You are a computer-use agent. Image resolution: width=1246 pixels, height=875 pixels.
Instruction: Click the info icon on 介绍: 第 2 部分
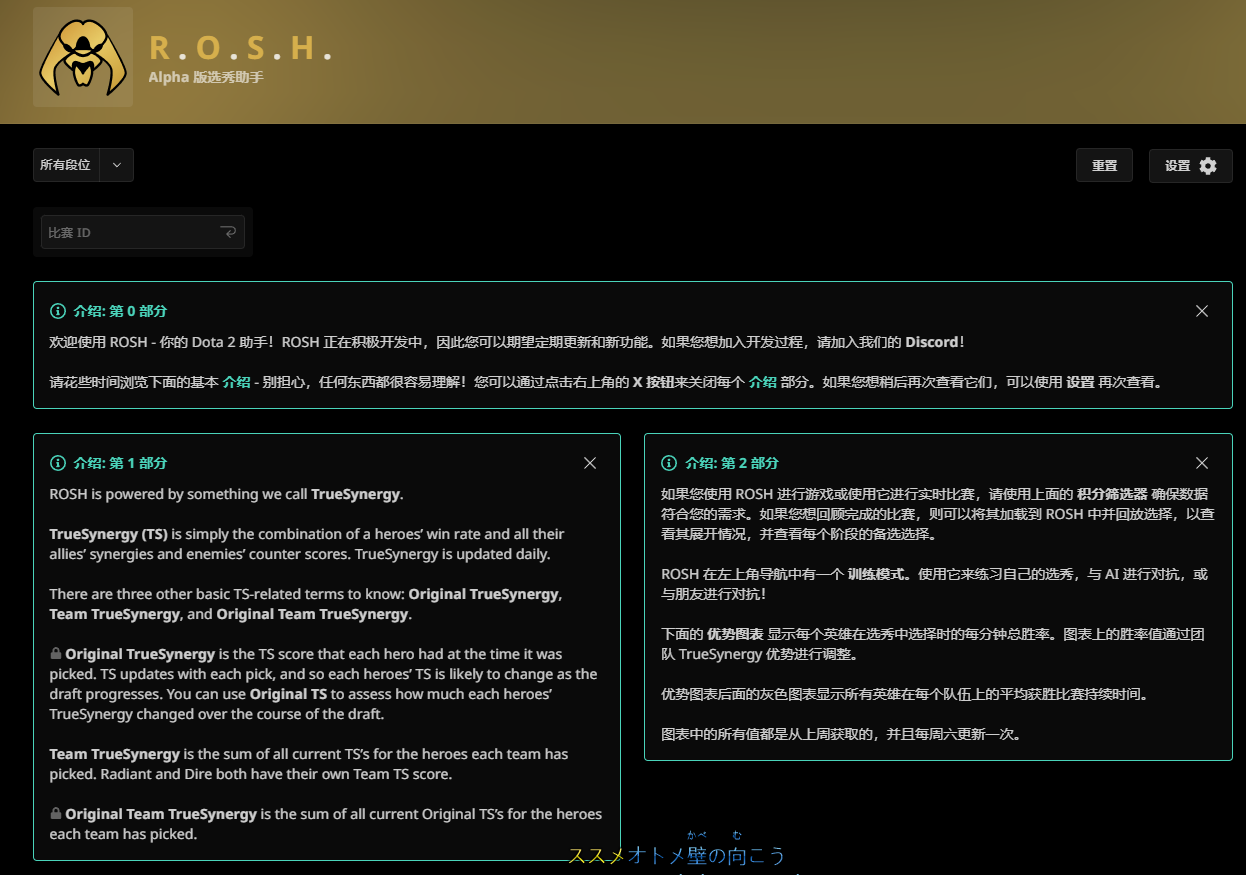tap(668, 463)
